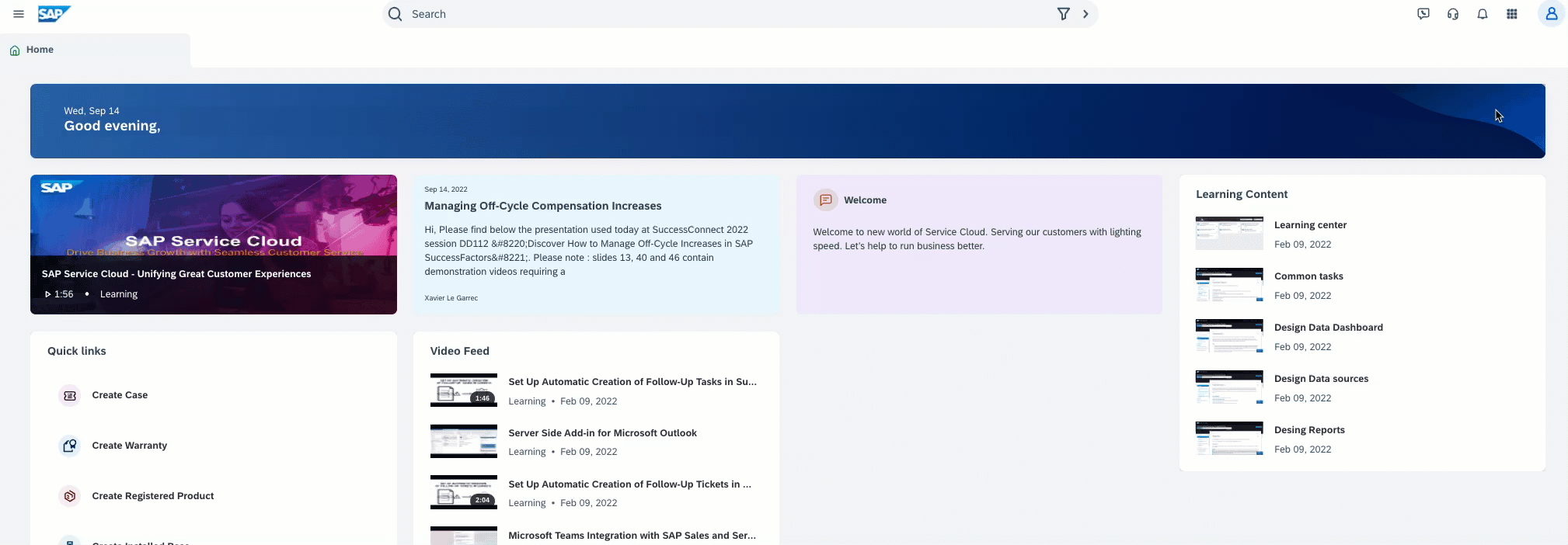Click the Good evening greeting text
This screenshot has width=1568, height=545.
(x=112, y=126)
